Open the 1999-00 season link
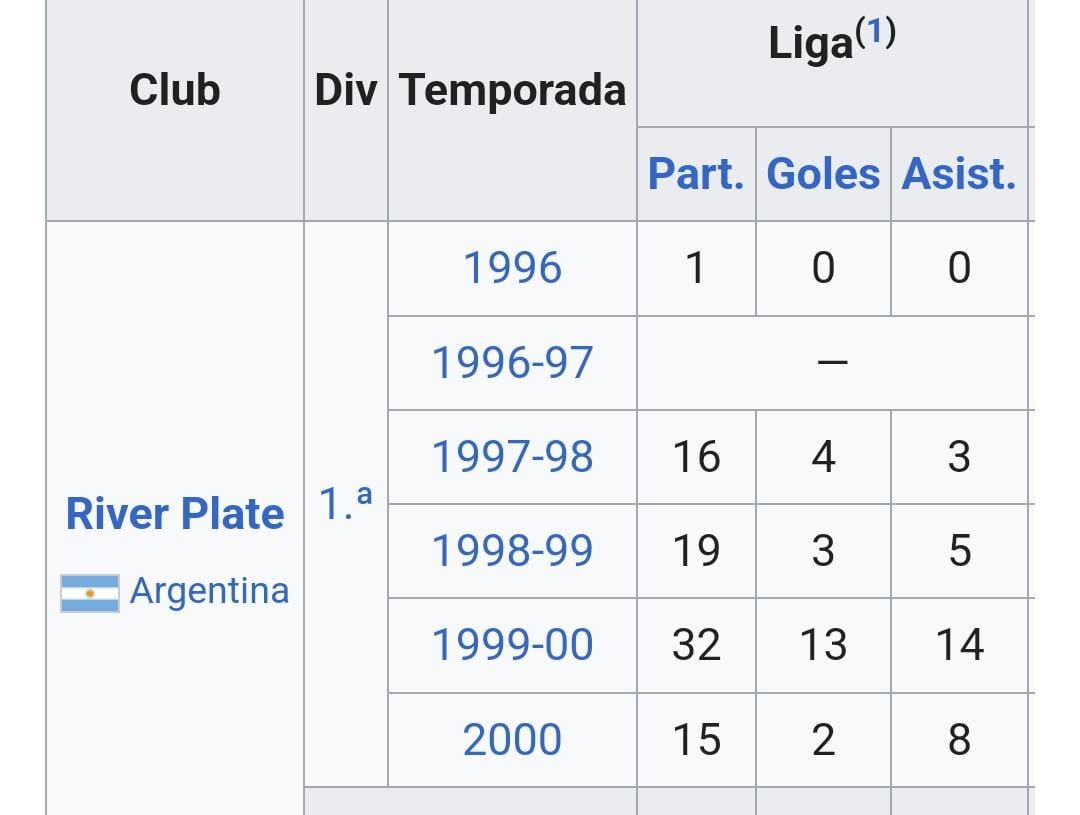 click(x=512, y=645)
